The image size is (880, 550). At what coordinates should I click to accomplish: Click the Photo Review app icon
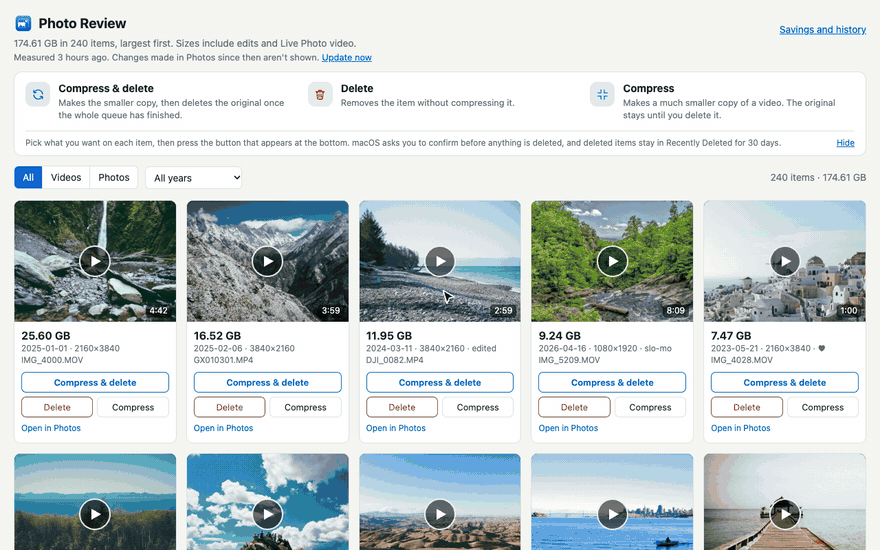[23, 24]
